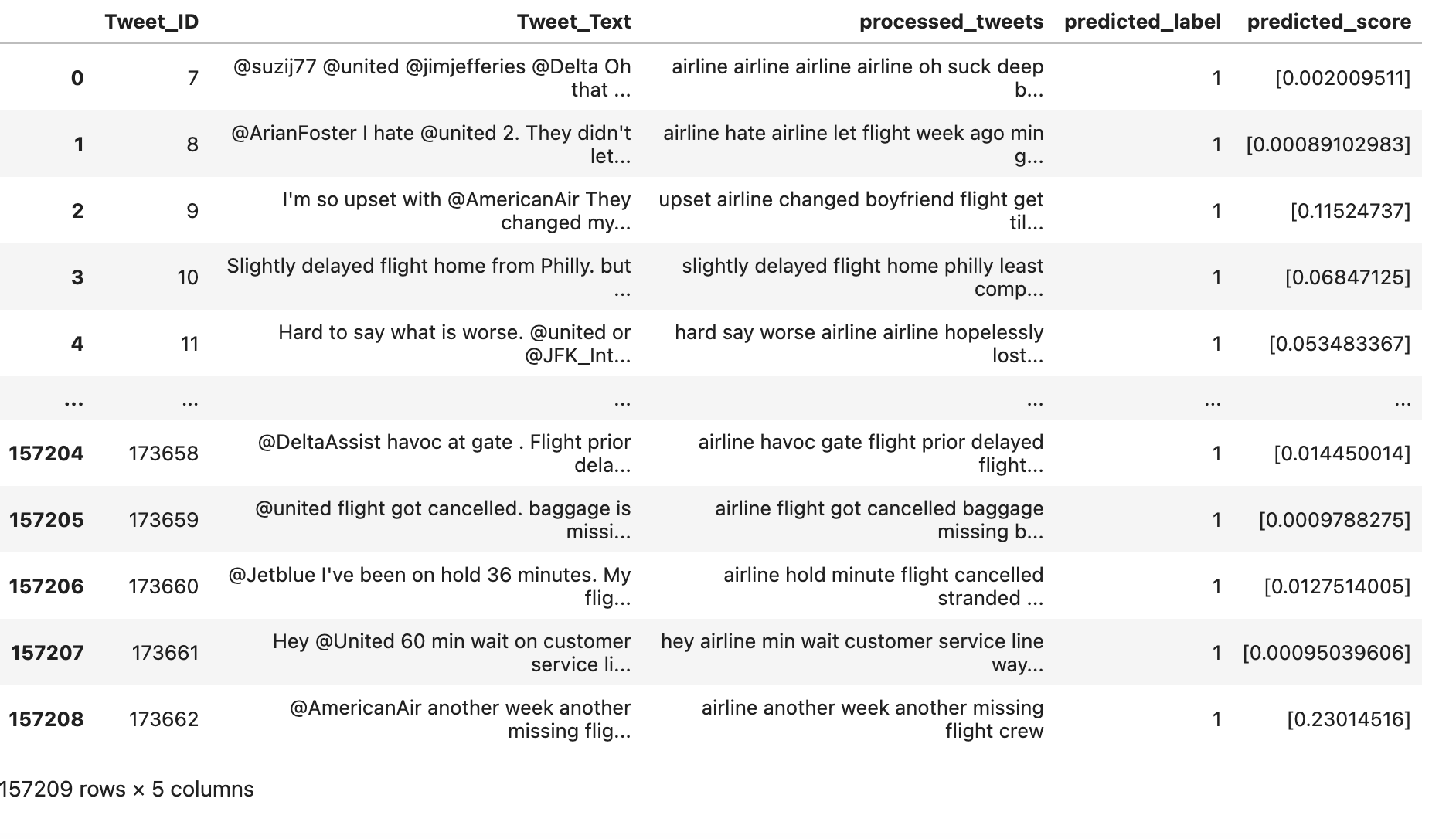Select row index 157204
Viewport: 1456px width, 839px height.
pyautogui.click(x=46, y=453)
